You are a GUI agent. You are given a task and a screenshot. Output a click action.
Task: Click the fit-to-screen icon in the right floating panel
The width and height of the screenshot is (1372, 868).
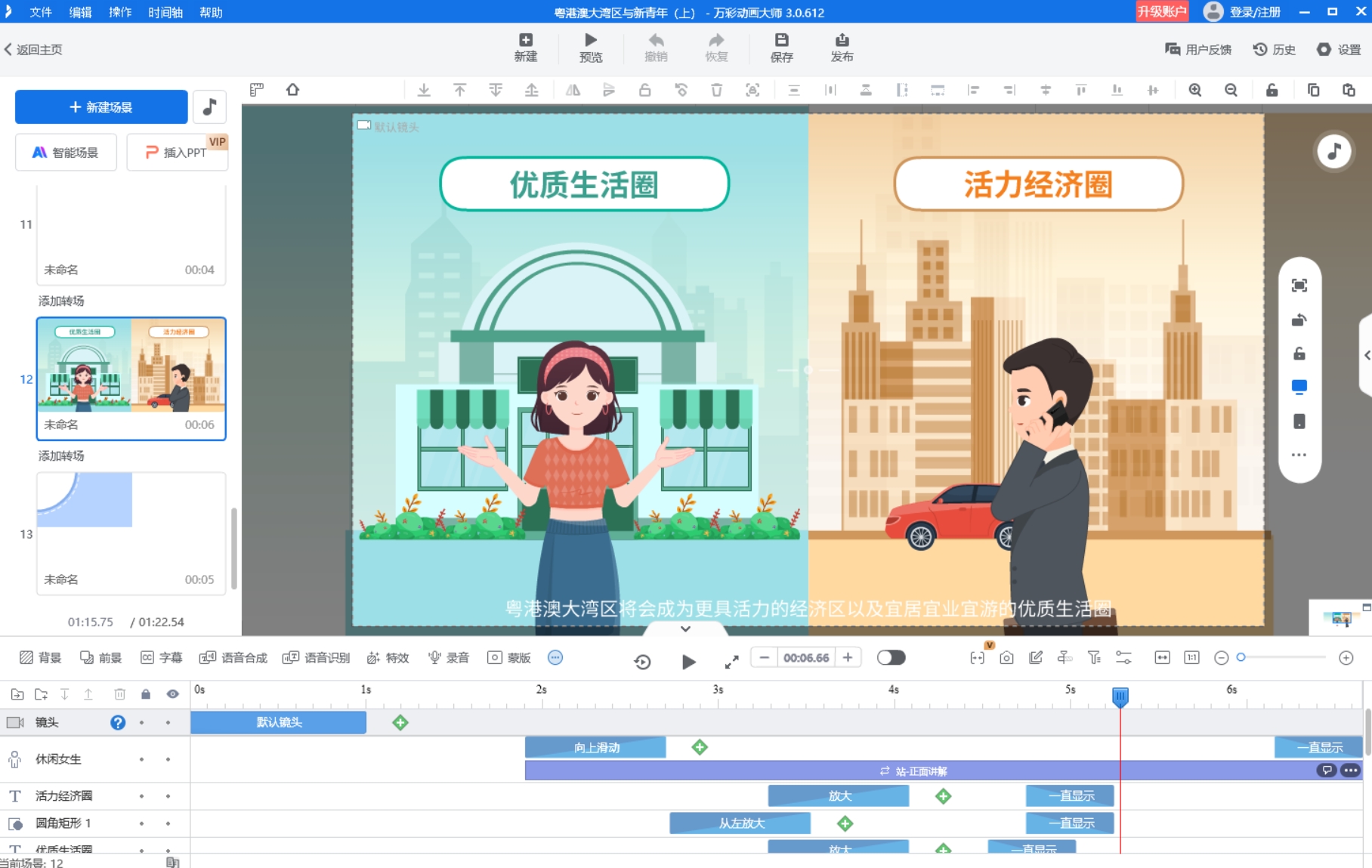click(1299, 285)
